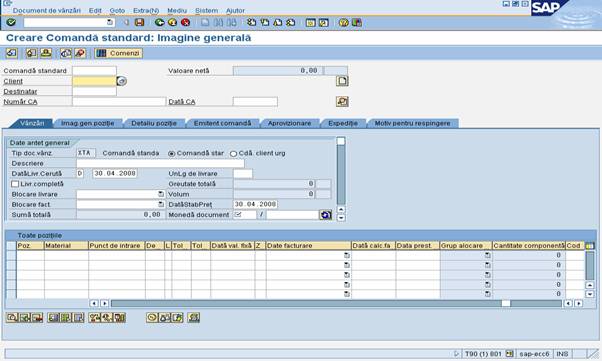Select the Comandă star radio button
This screenshot has height=361, width=602.
(x=171, y=153)
